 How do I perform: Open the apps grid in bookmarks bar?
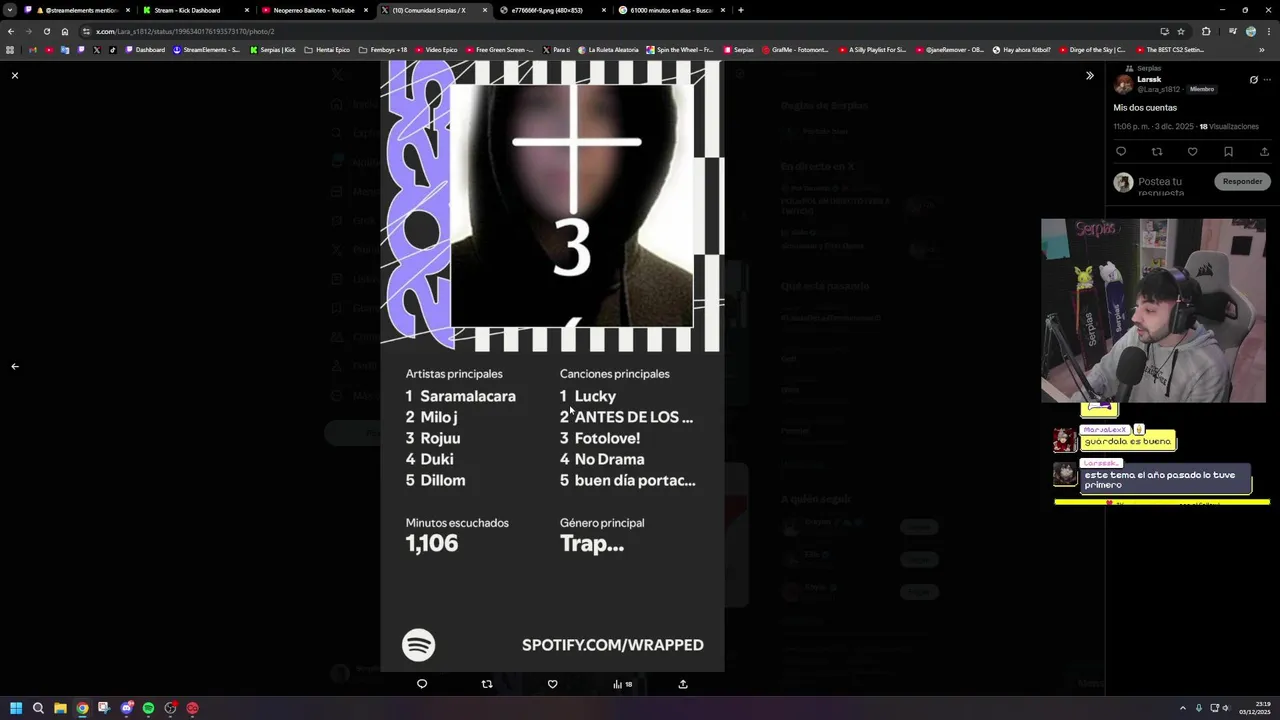(10, 50)
